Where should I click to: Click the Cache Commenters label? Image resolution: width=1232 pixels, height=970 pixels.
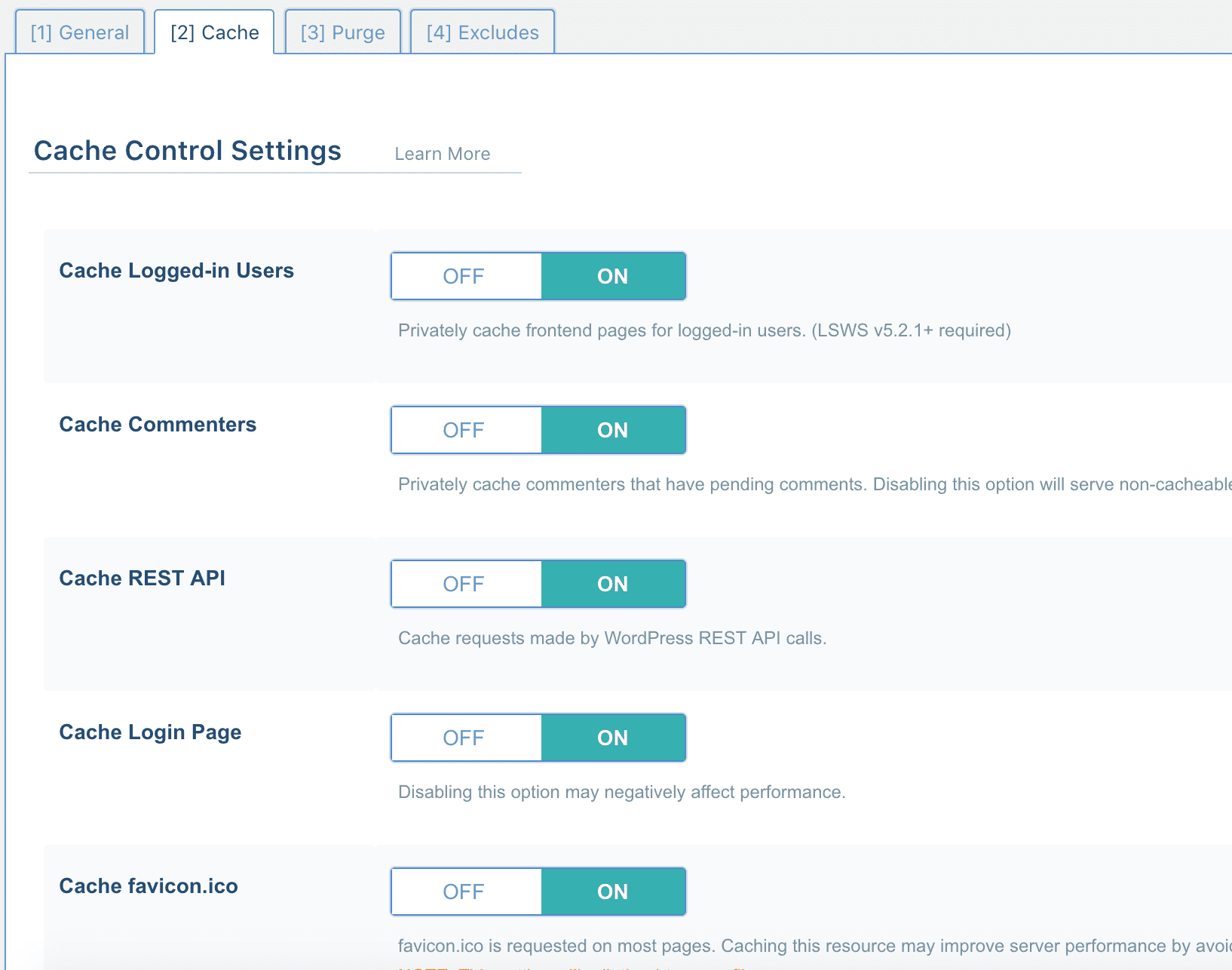158,425
